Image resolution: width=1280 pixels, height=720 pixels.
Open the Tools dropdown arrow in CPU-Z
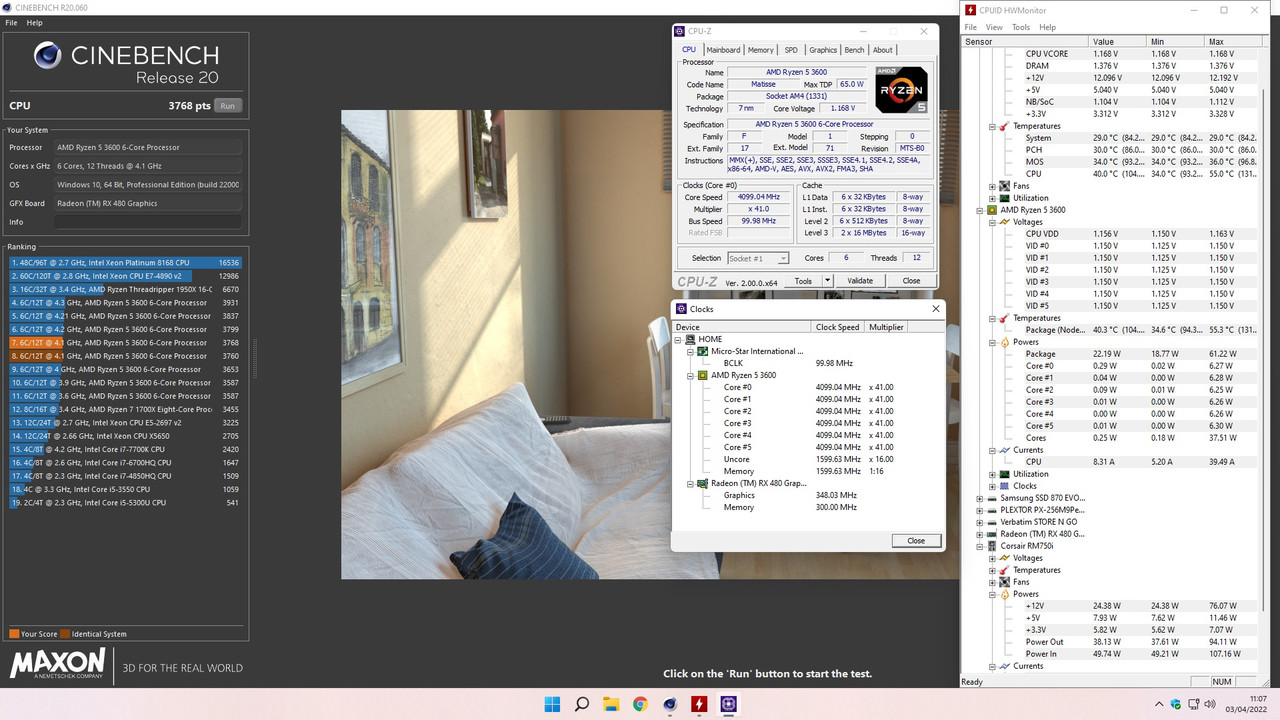827,281
